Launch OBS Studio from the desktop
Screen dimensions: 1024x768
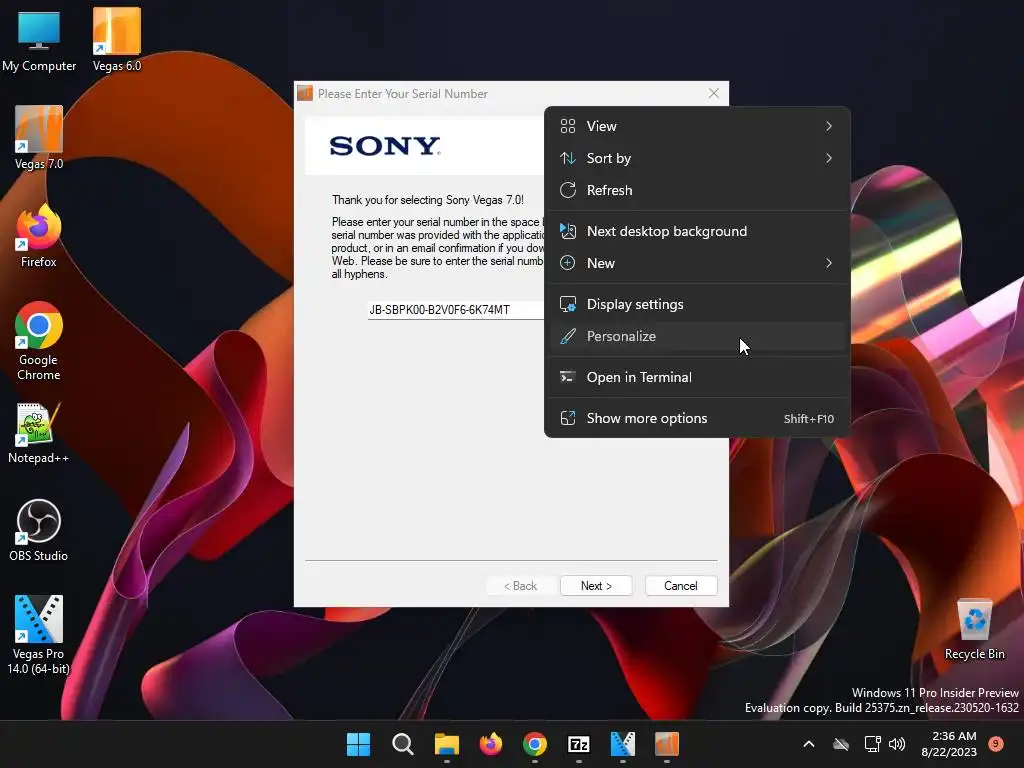point(39,530)
